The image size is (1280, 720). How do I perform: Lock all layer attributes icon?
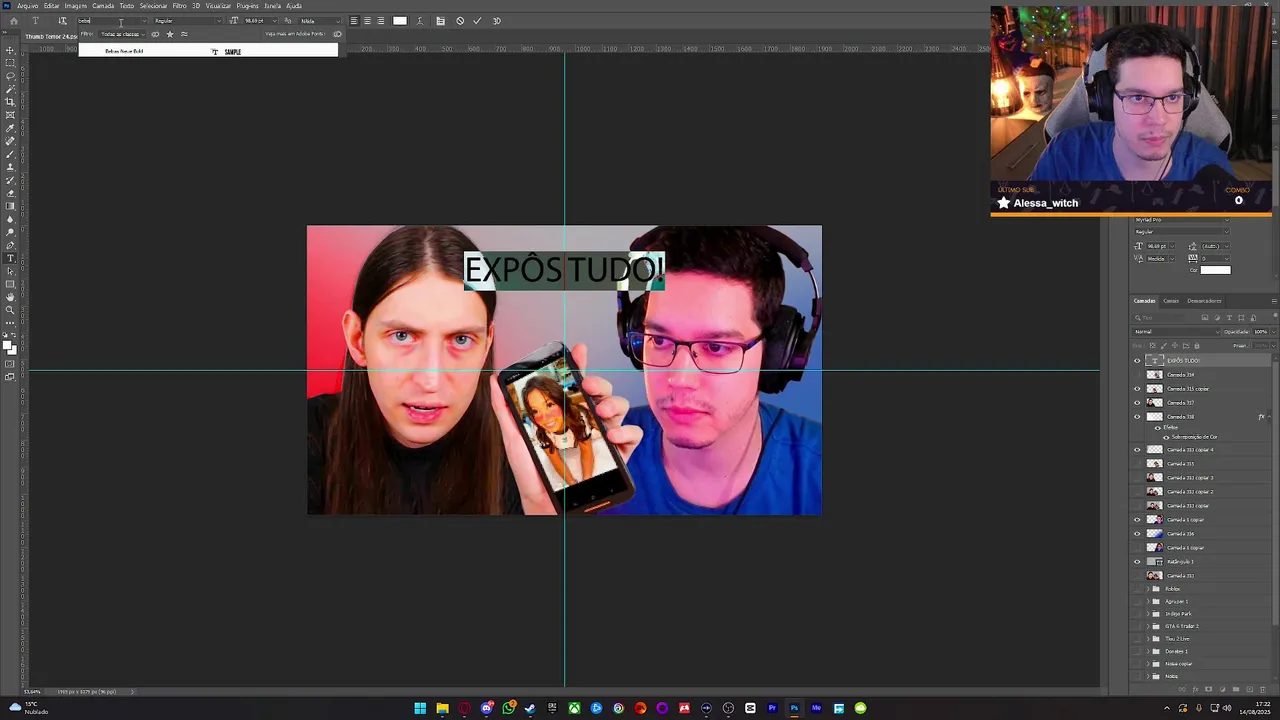click(x=1196, y=346)
